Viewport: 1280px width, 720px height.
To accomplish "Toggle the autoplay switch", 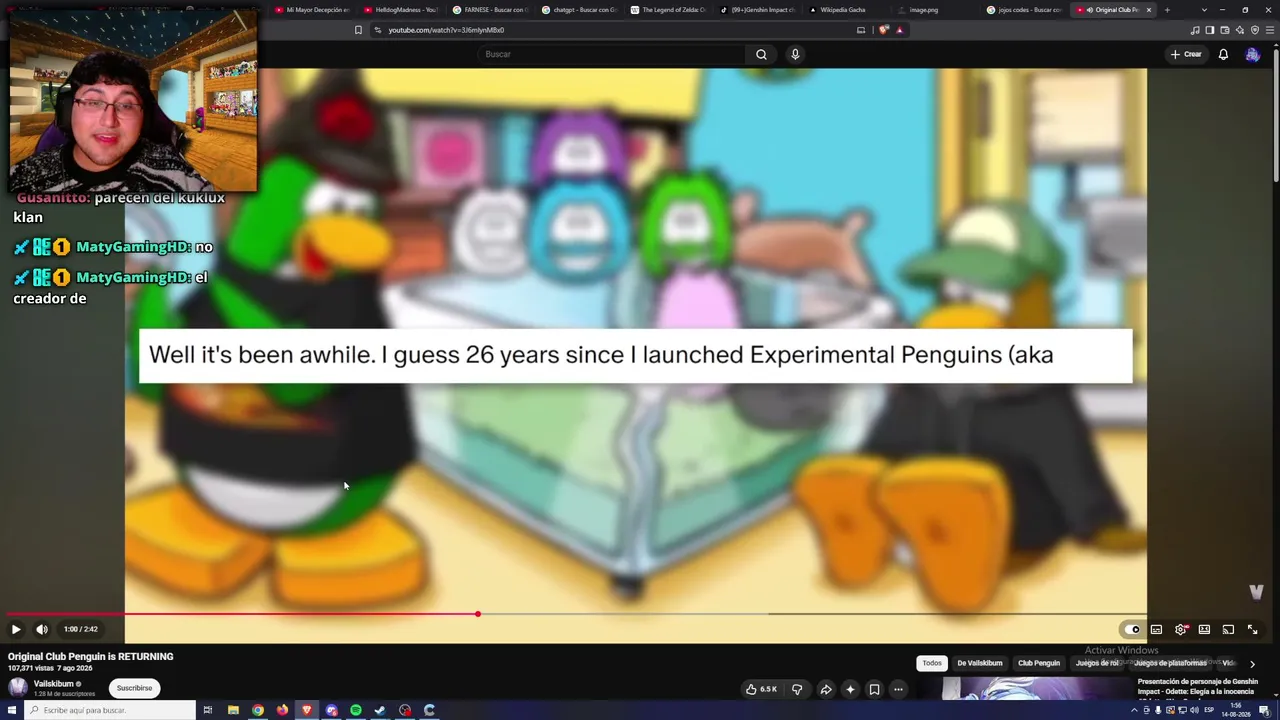I will pos(1132,629).
